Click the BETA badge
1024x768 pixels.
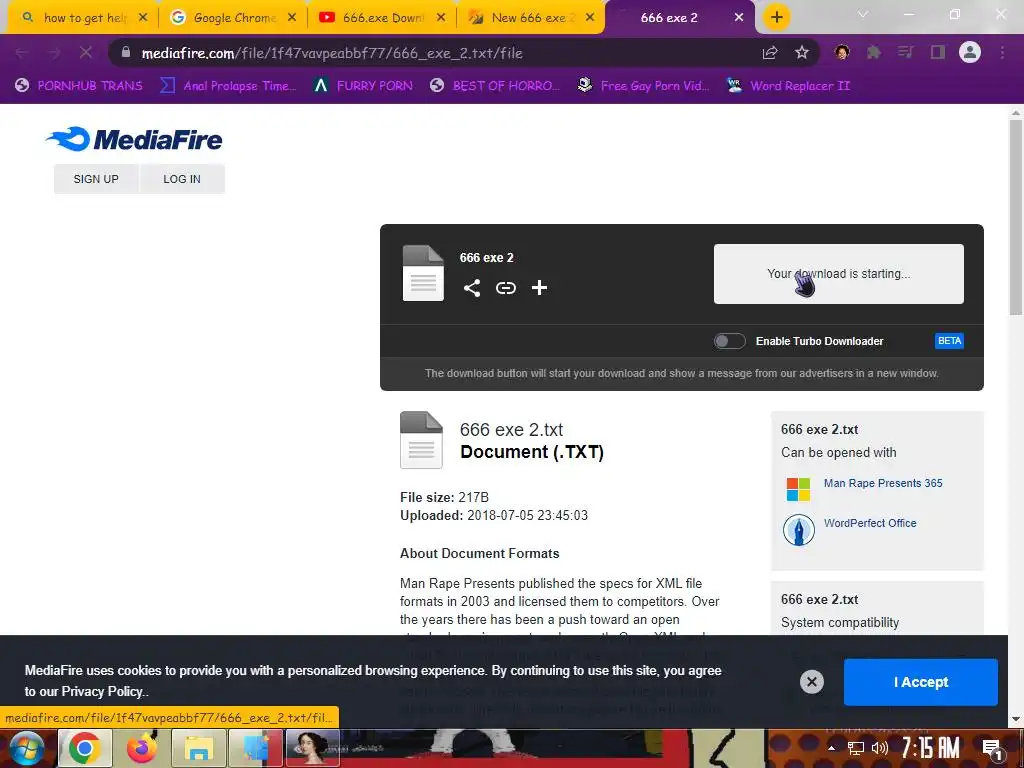[x=949, y=341]
